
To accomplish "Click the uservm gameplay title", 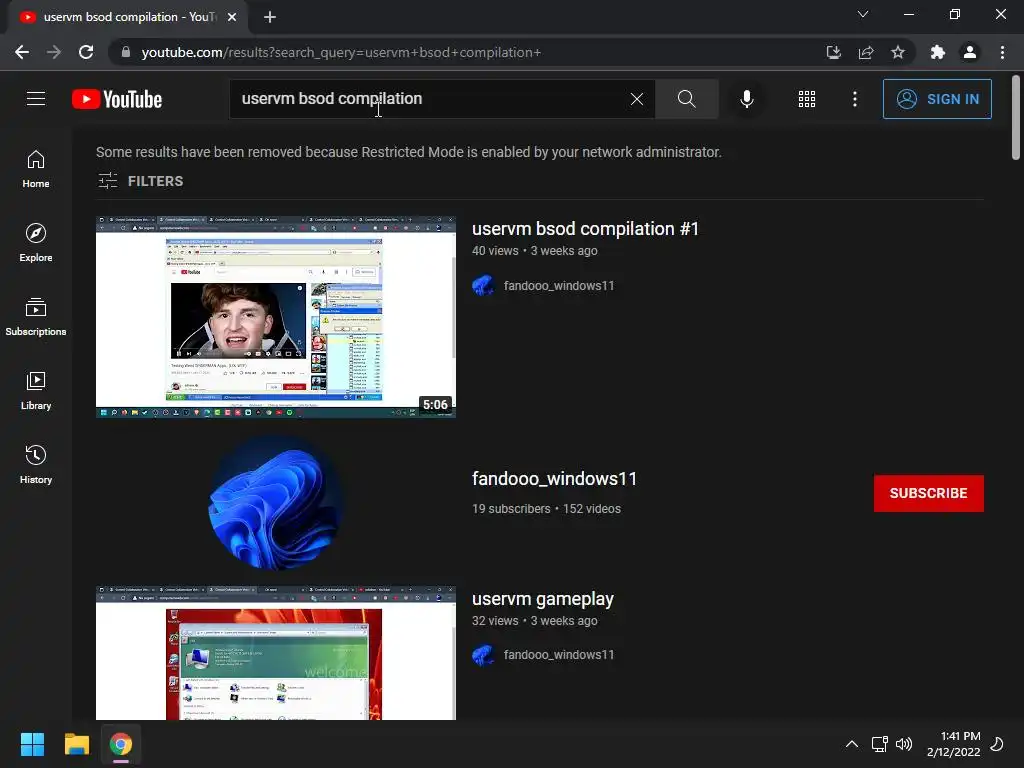I will pyautogui.click(x=543, y=599).
